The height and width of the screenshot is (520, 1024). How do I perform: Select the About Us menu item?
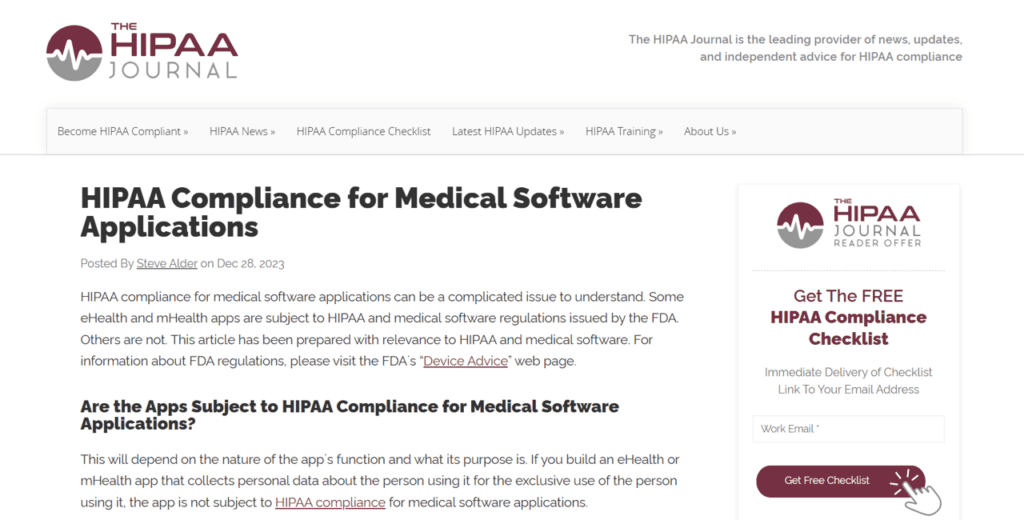[709, 131]
